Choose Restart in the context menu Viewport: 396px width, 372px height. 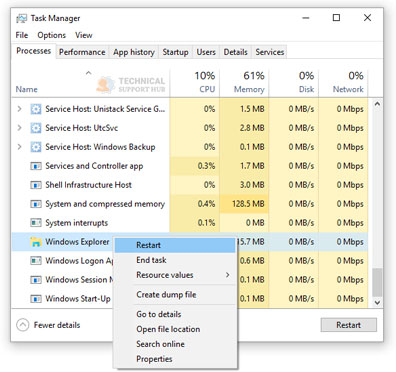point(175,245)
